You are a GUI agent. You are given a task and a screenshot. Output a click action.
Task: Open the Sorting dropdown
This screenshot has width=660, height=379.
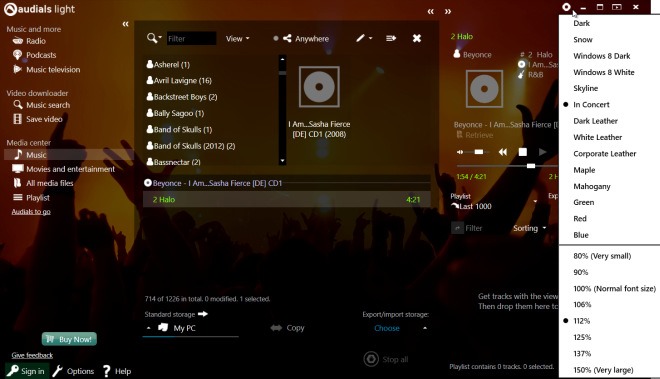point(529,228)
